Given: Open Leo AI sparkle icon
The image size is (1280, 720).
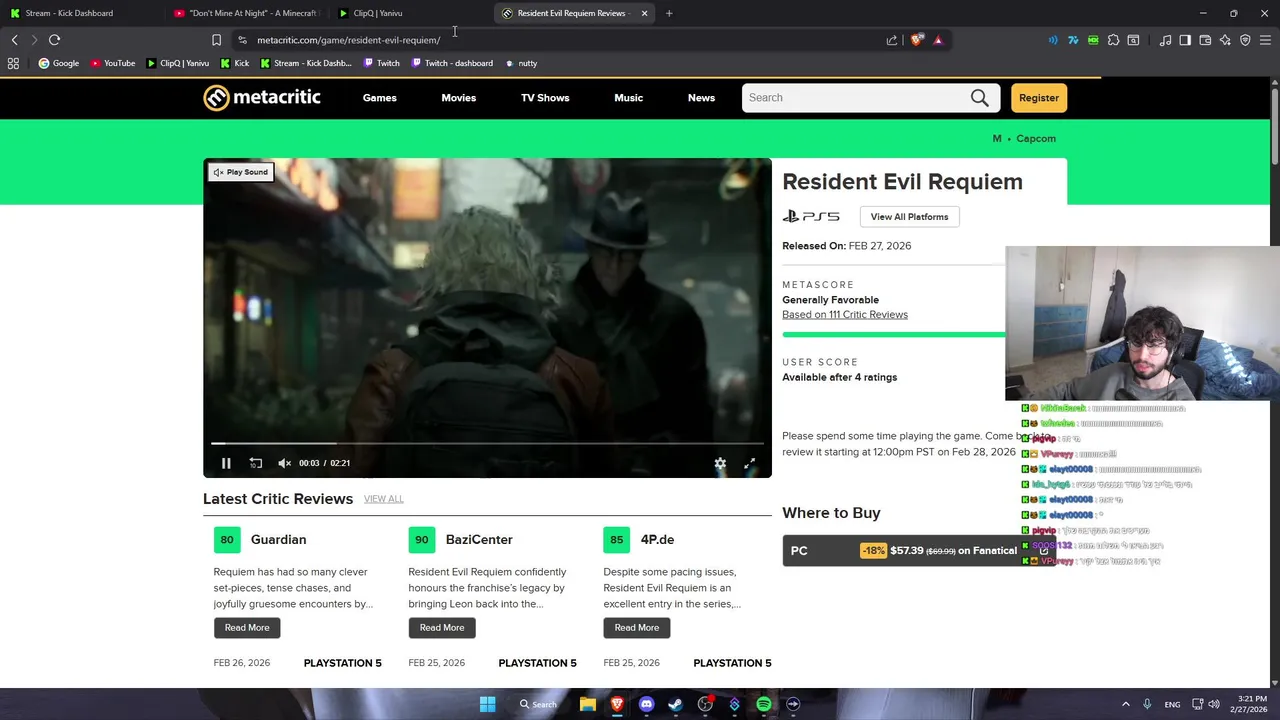Looking at the screenshot, I should tap(1225, 40).
